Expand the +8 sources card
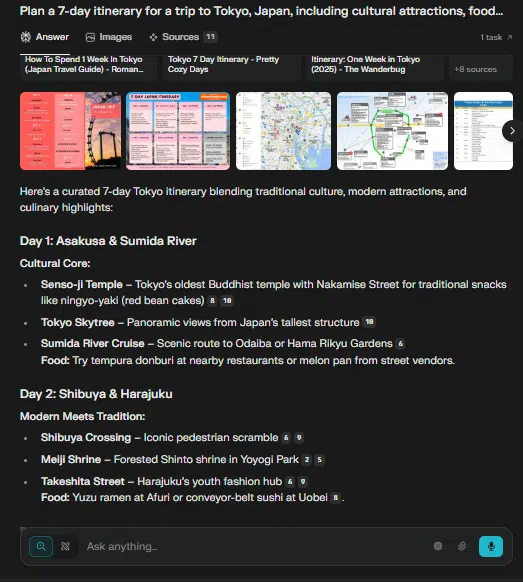The width and height of the screenshot is (523, 582). point(481,68)
